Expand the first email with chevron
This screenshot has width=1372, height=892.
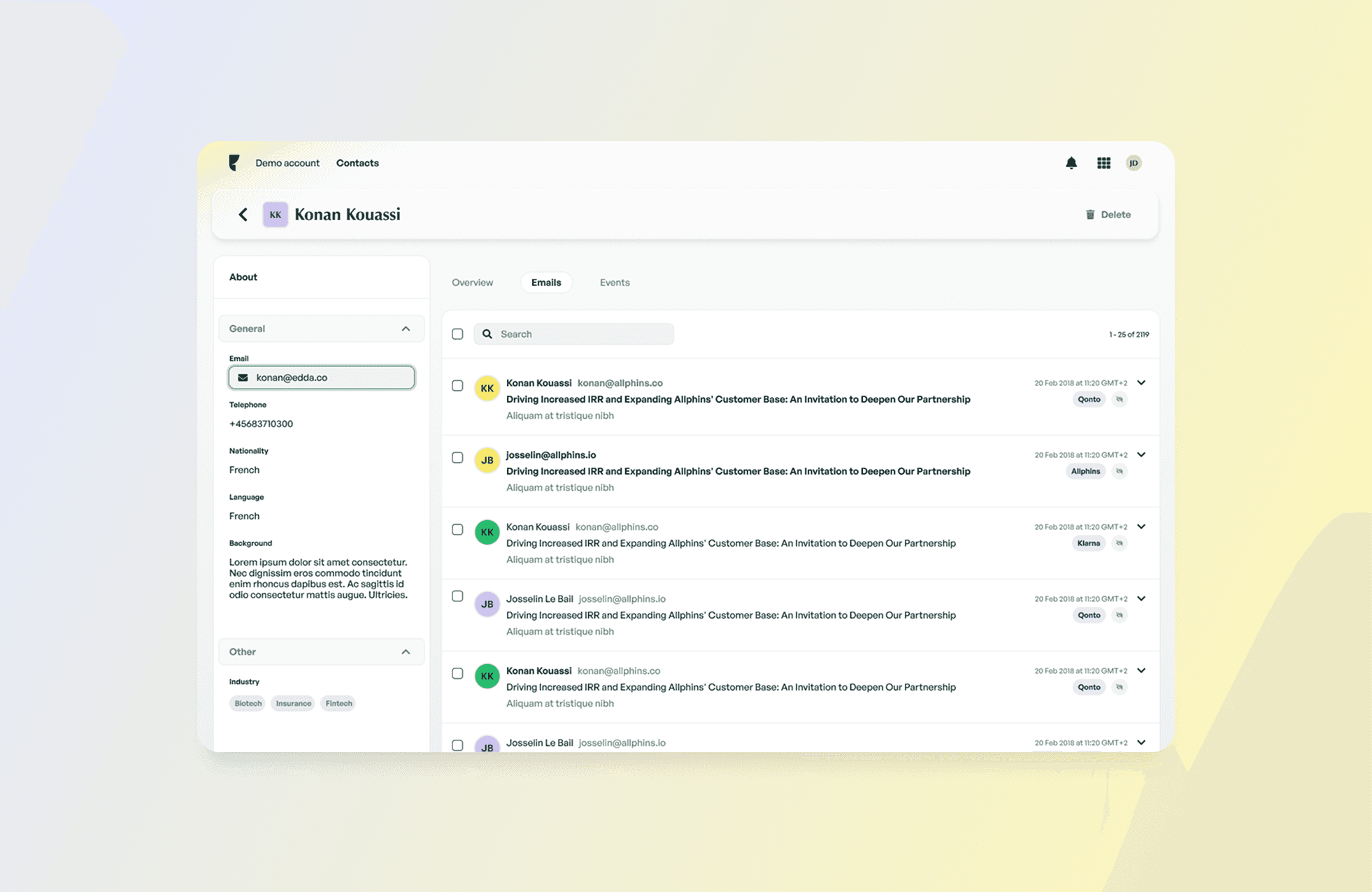(1141, 383)
